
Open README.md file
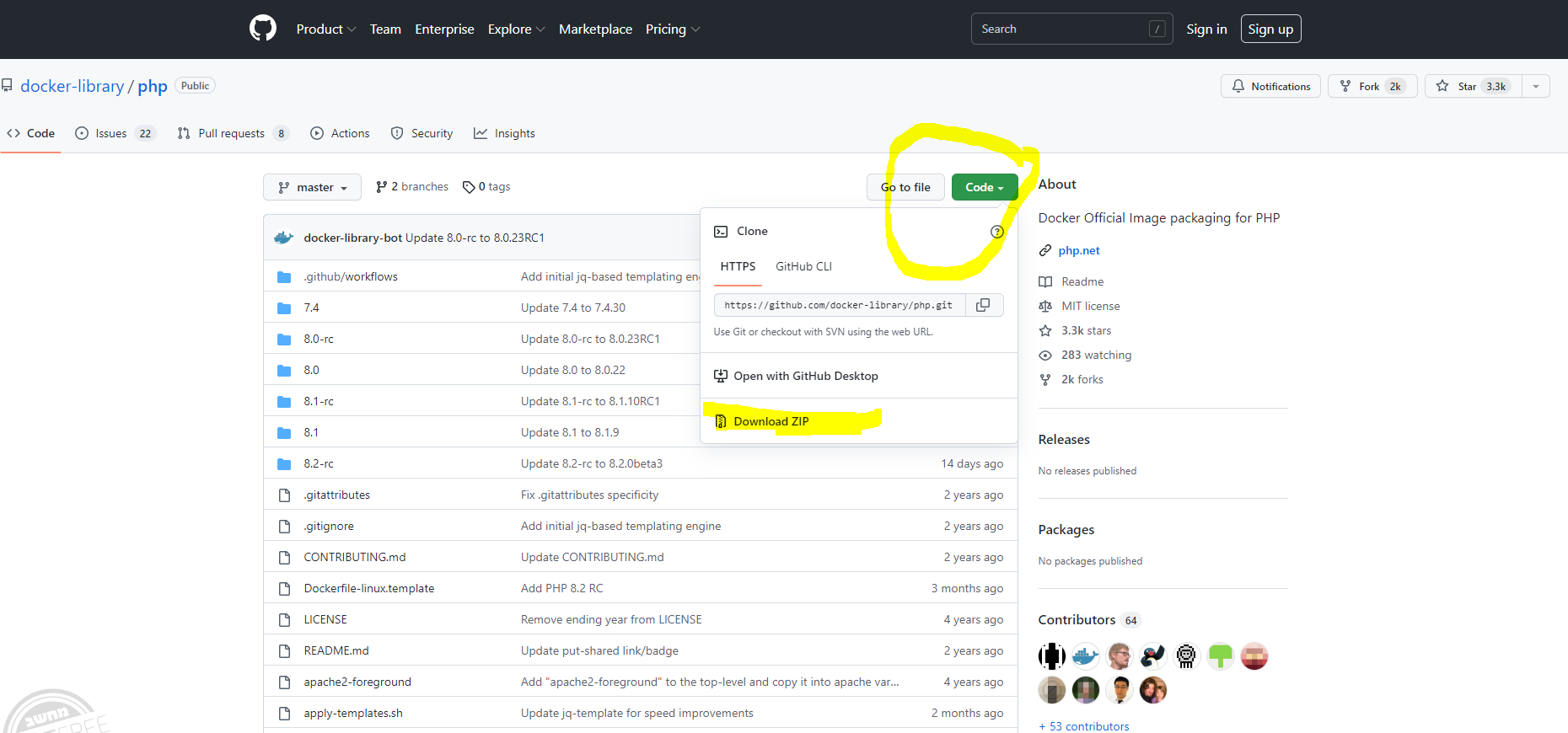336,650
